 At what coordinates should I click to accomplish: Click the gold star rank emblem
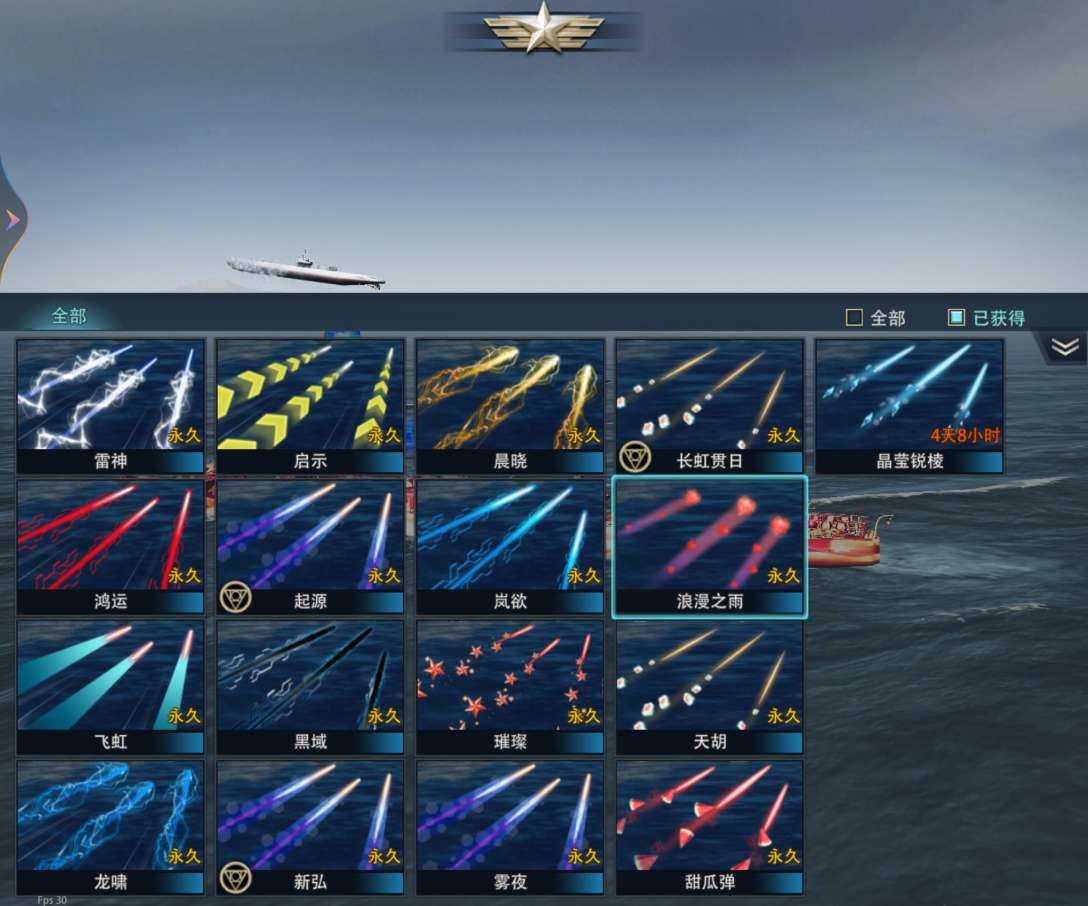(543, 28)
